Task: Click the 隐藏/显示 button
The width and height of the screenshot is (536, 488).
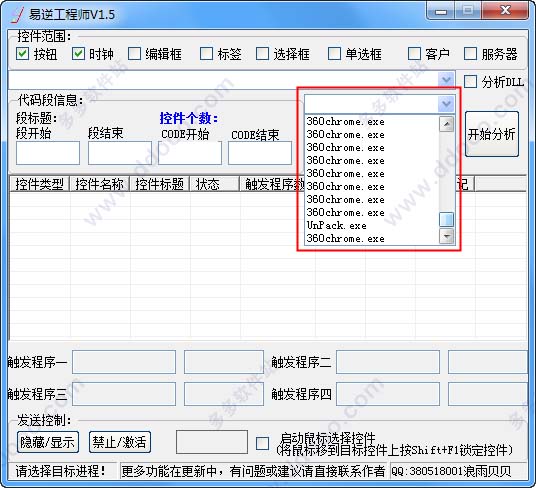Action: pos(48,442)
